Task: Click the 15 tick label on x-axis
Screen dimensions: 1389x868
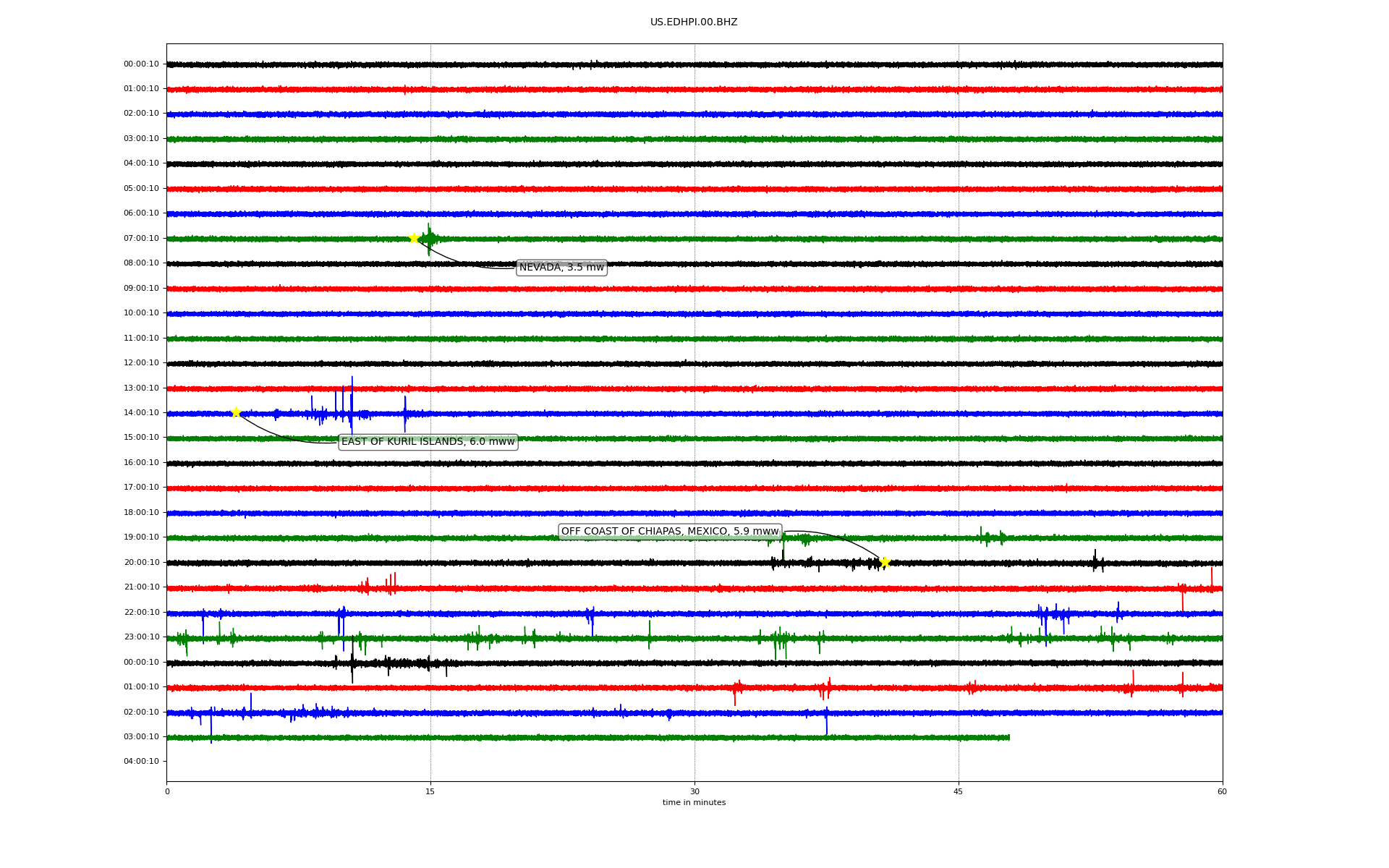Action: click(430, 791)
